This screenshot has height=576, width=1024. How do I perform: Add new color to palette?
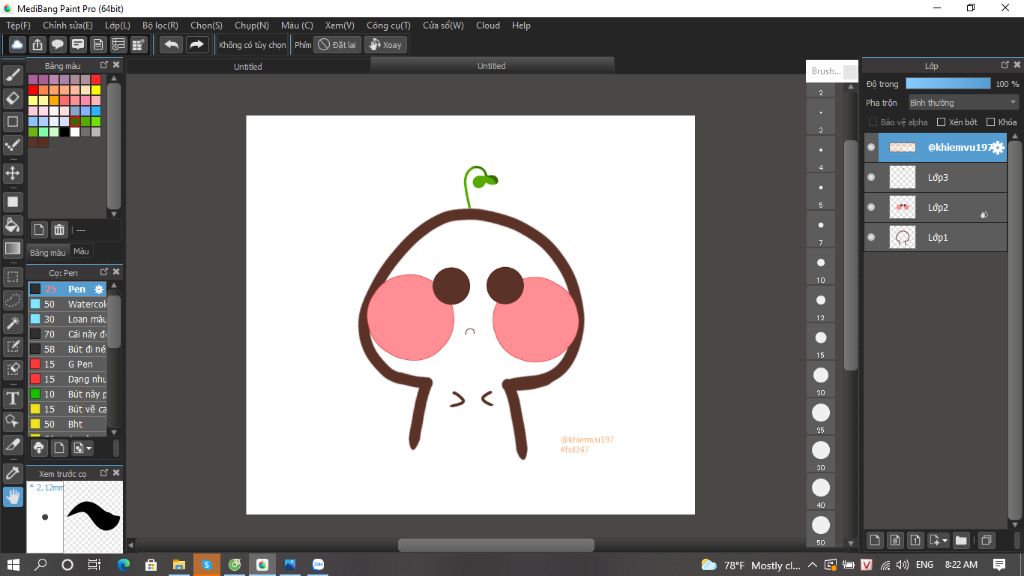click(x=39, y=229)
